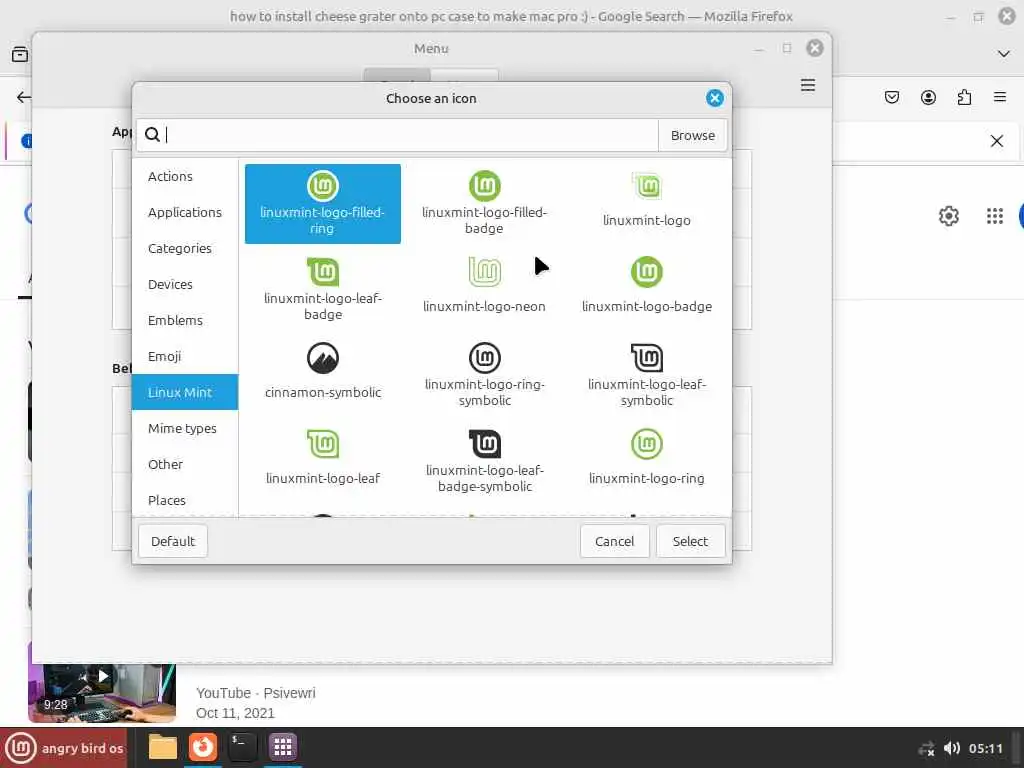Open the Places icon category
Screen dimensions: 1024x768
pos(185,500)
